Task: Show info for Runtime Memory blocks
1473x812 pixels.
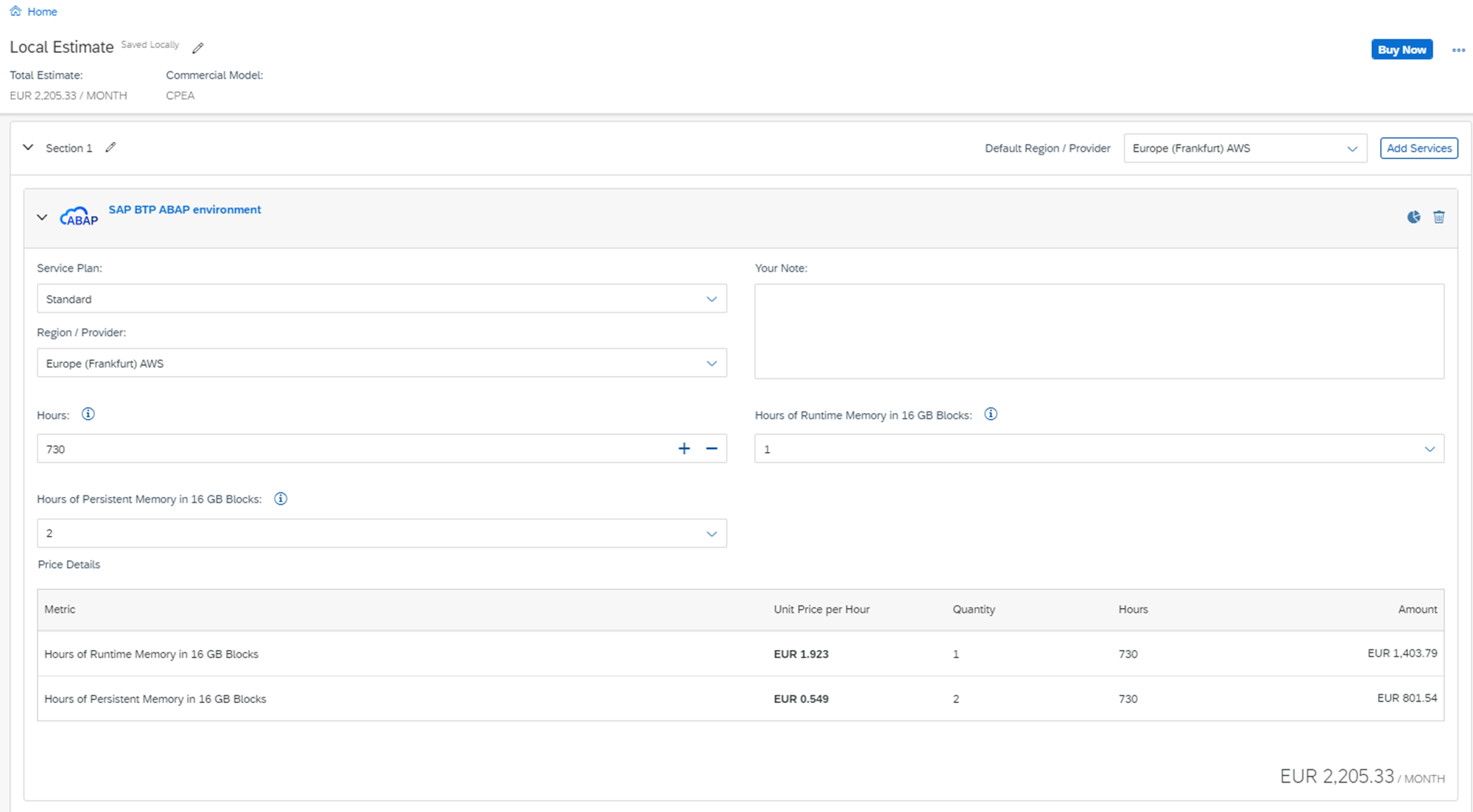Action: [991, 414]
